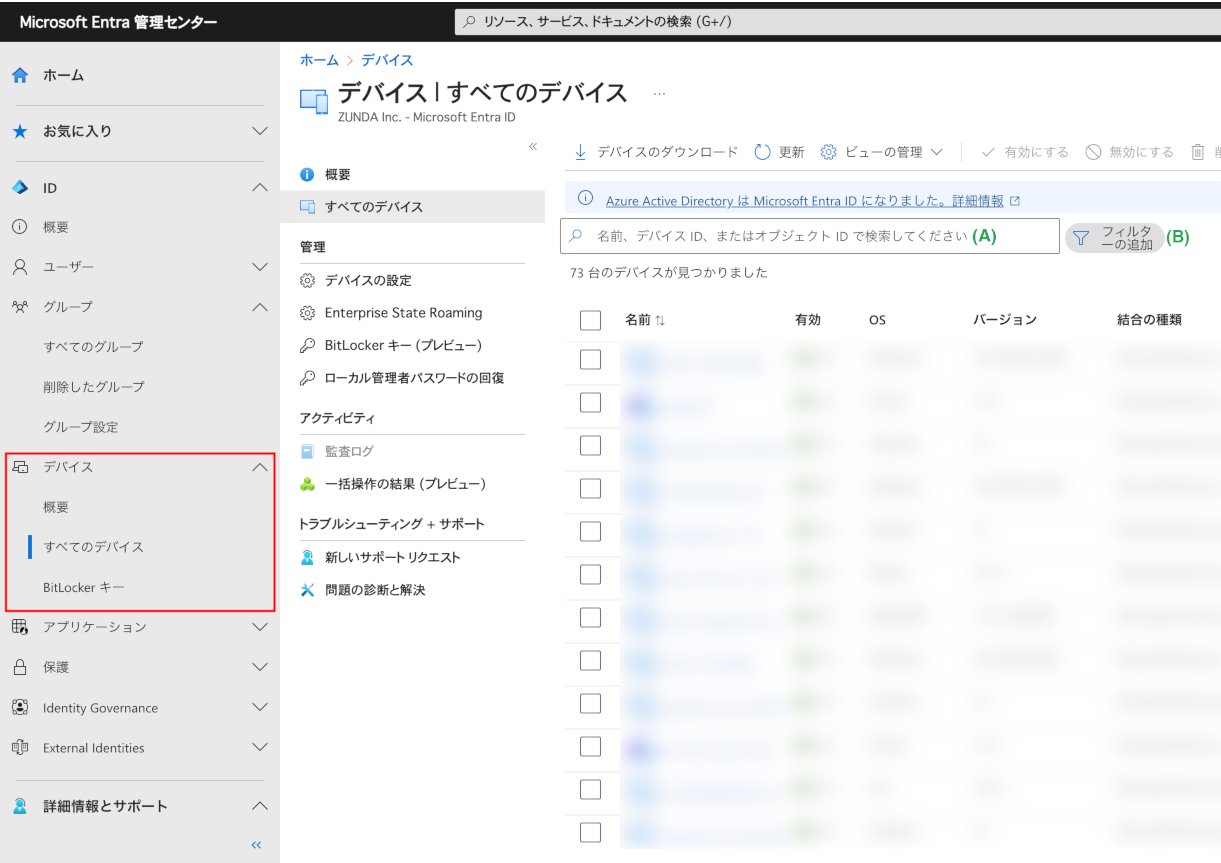Click the デバイス breadcrumb link

[x=387, y=60]
